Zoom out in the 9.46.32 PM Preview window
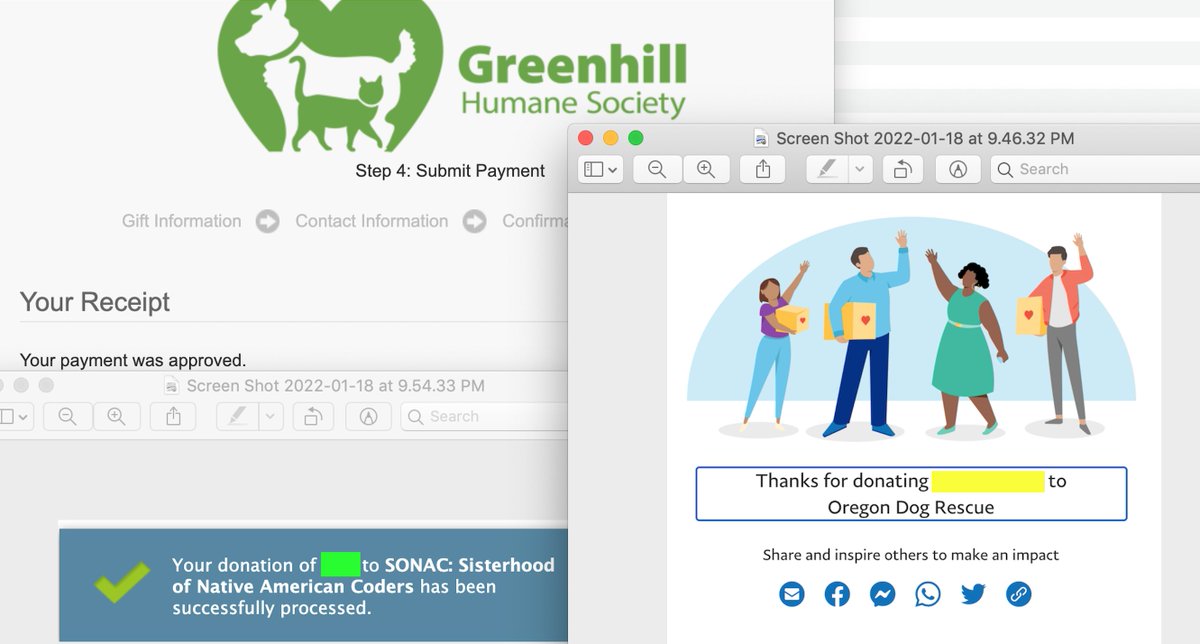 point(657,169)
